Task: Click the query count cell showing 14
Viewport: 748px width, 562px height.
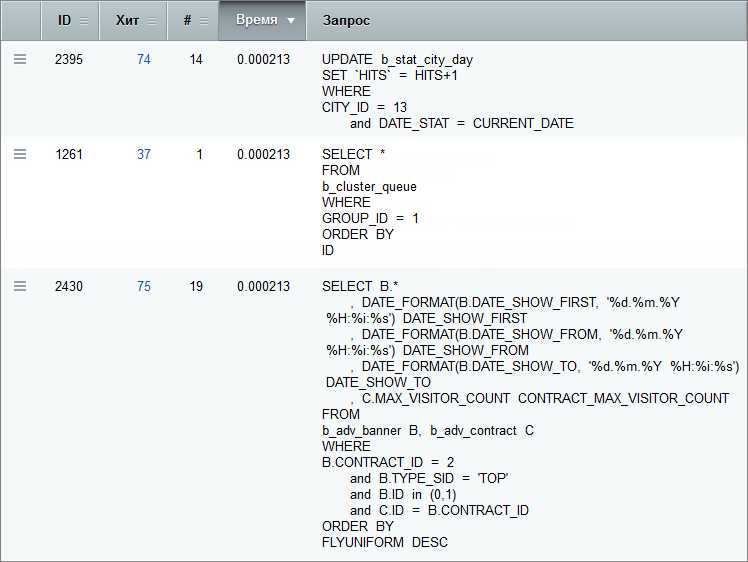Action: [x=195, y=60]
